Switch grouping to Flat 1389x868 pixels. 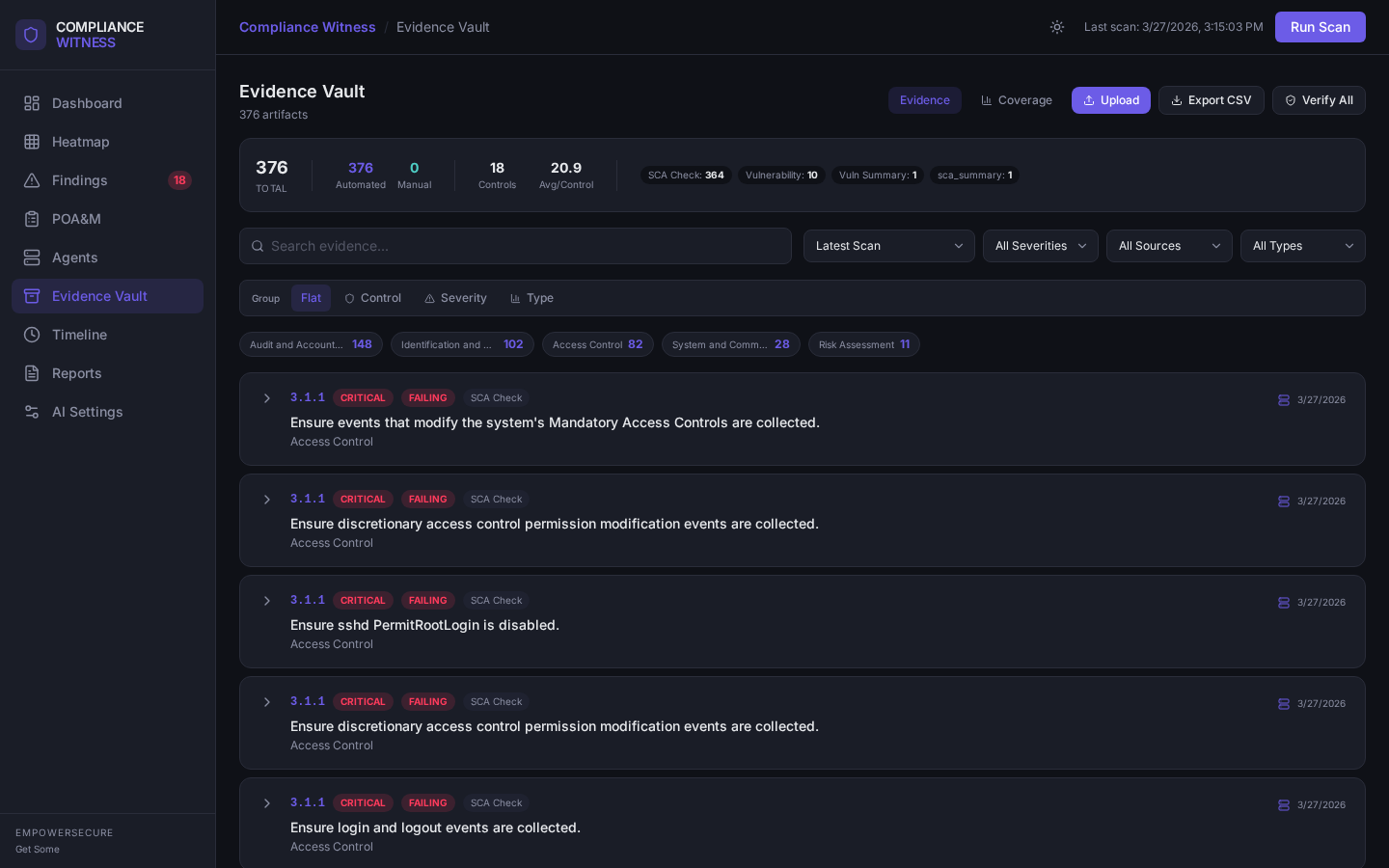click(311, 298)
